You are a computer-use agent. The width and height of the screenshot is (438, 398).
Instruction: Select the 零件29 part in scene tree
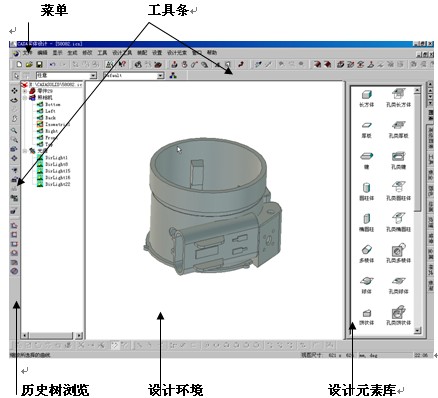[x=41, y=91]
